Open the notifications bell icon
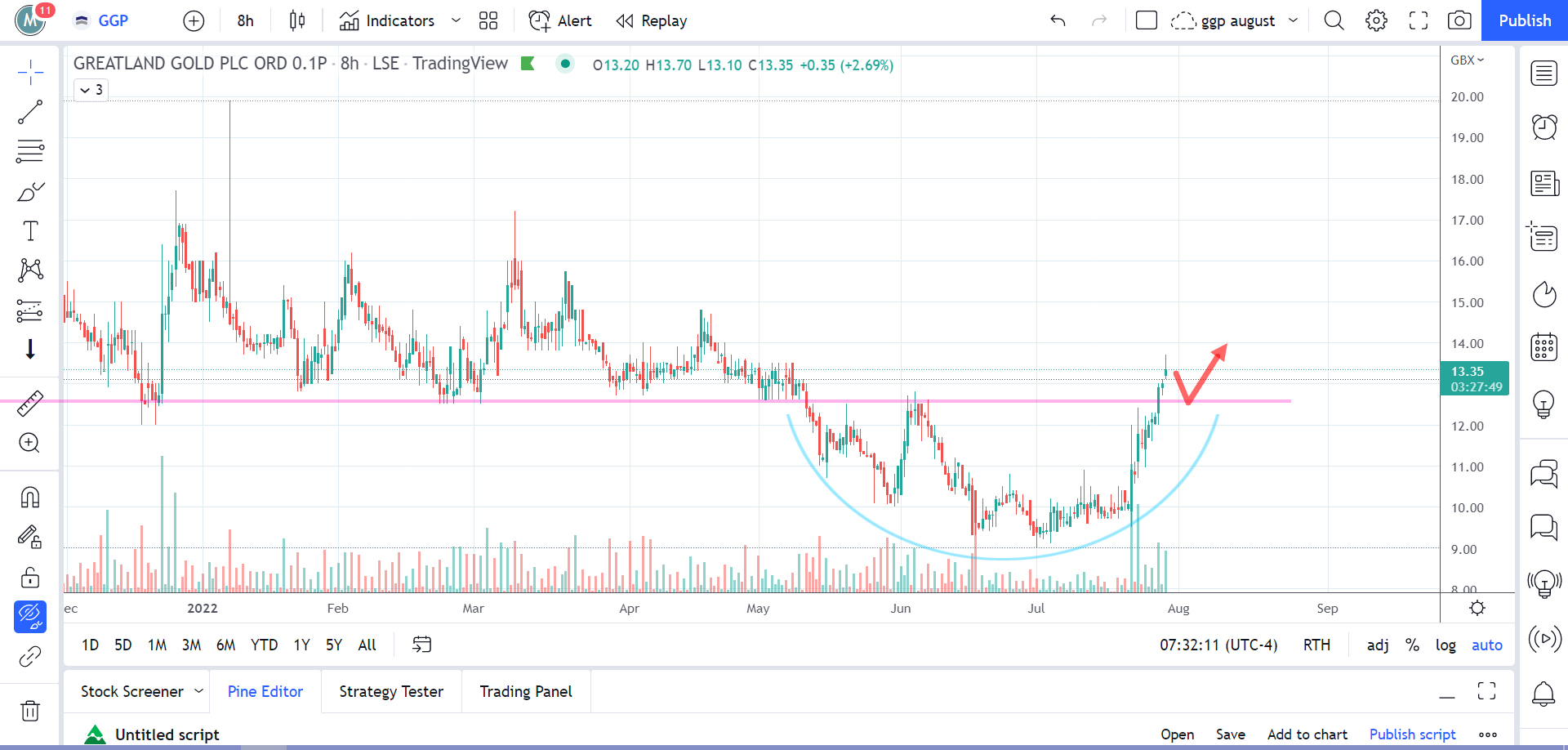 tap(1543, 694)
